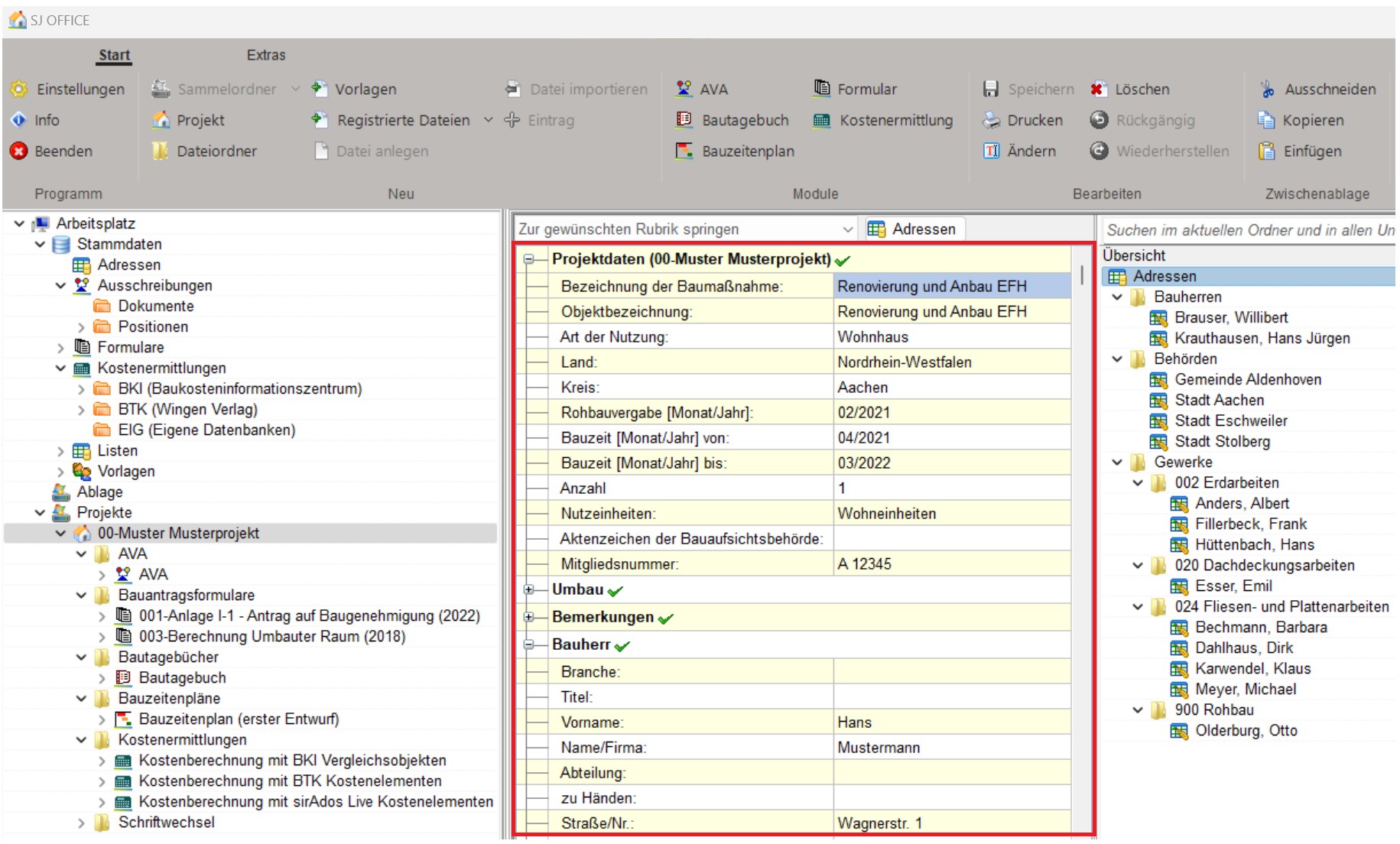Open Bauzeitenplan from the Module group

click(x=684, y=151)
